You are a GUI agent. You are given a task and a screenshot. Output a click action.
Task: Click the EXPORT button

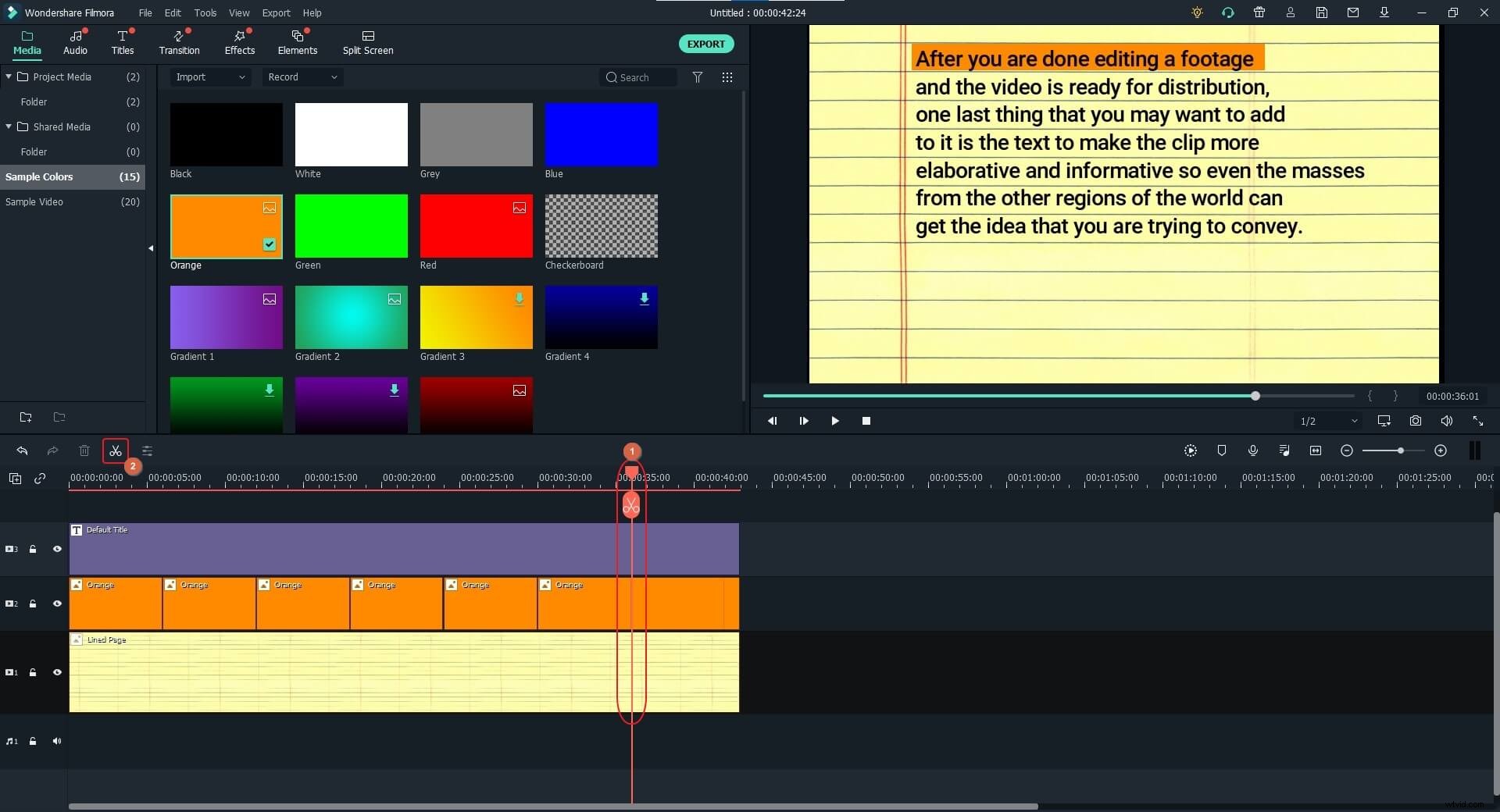pos(705,44)
